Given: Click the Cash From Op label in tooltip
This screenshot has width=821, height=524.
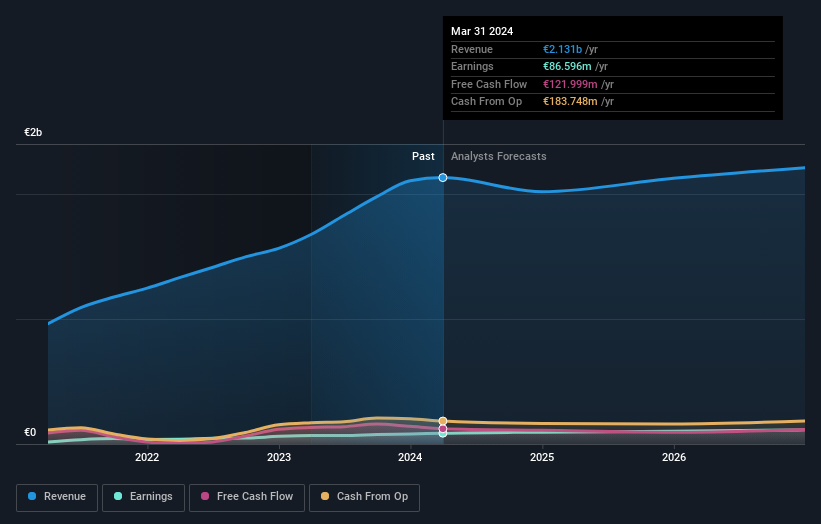Looking at the screenshot, I should pyautogui.click(x=486, y=102).
